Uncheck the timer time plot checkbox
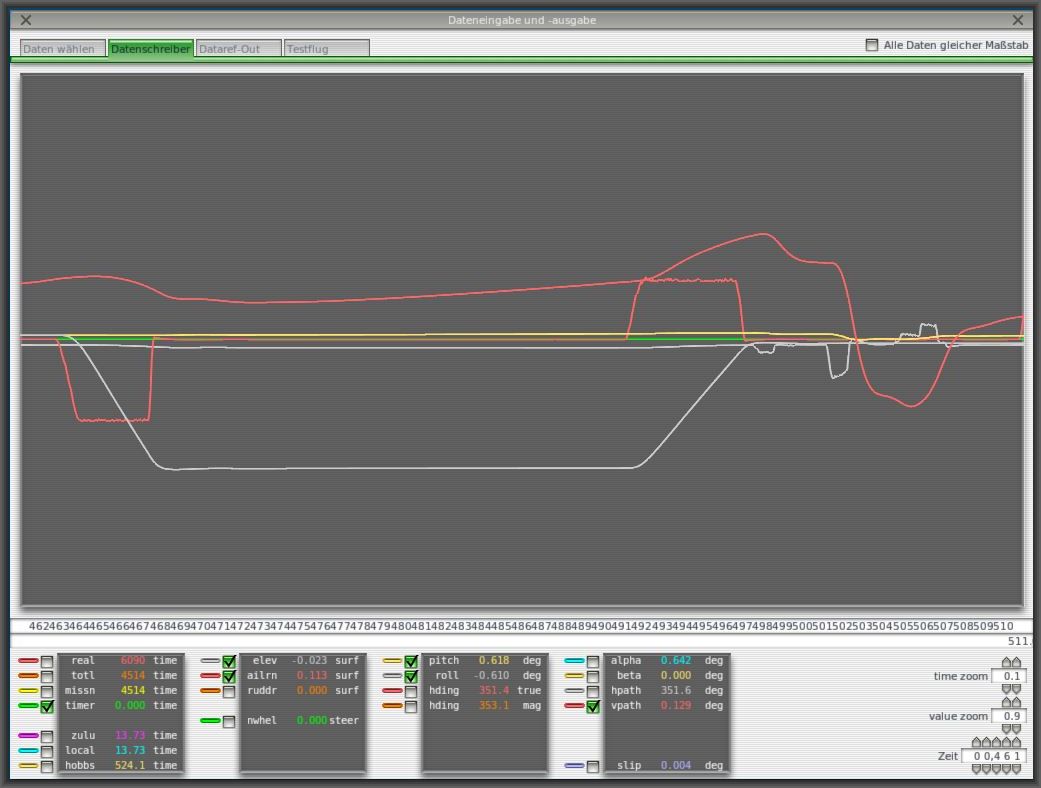The width and height of the screenshot is (1041, 788). click(x=47, y=706)
